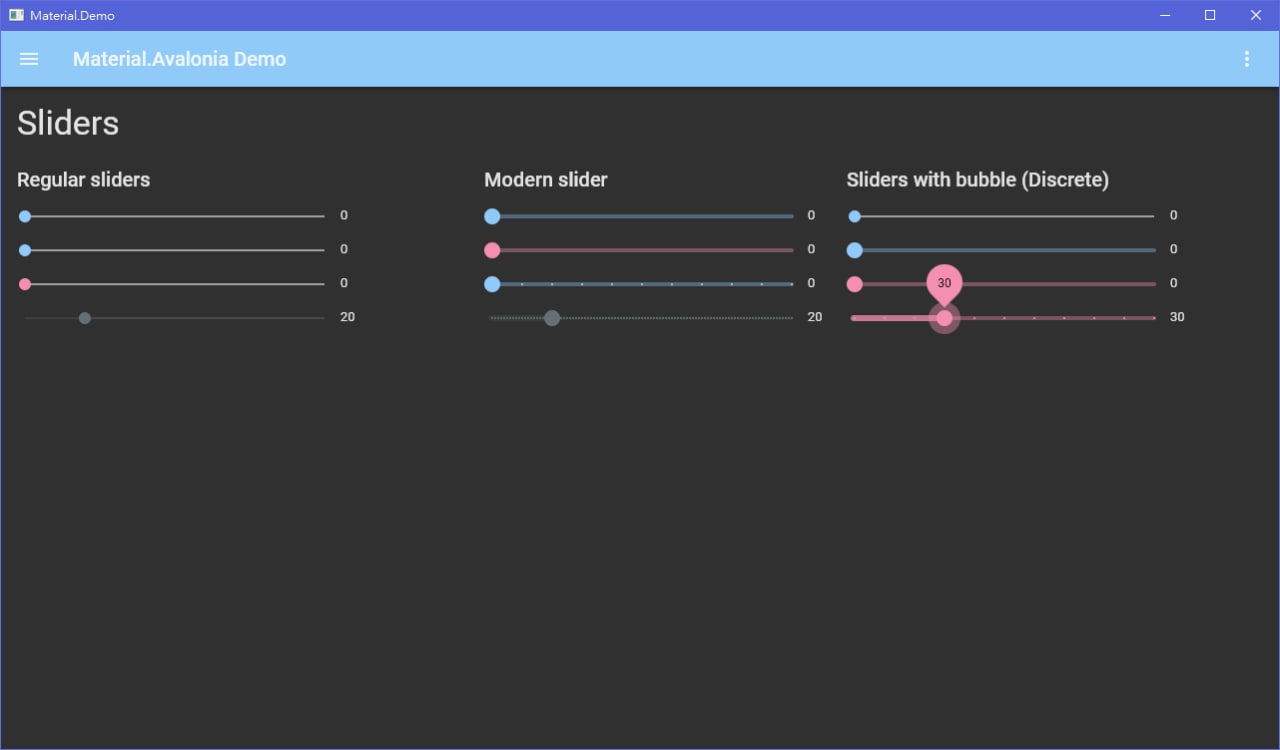The height and width of the screenshot is (750, 1280).
Task: Click the pink discrete slider thumb at 30
Action: 944,318
